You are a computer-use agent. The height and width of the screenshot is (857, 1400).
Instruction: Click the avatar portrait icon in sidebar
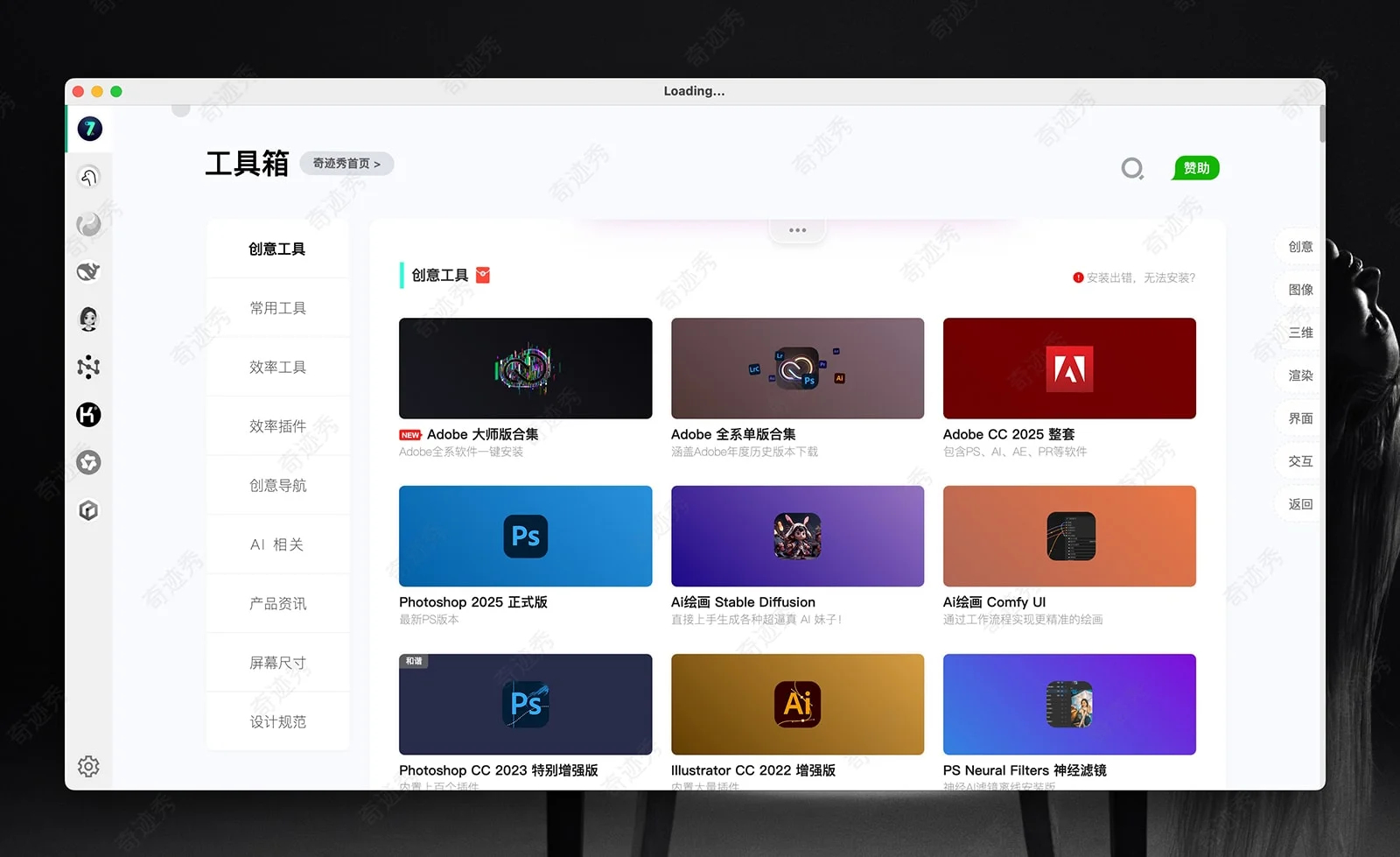(x=87, y=319)
